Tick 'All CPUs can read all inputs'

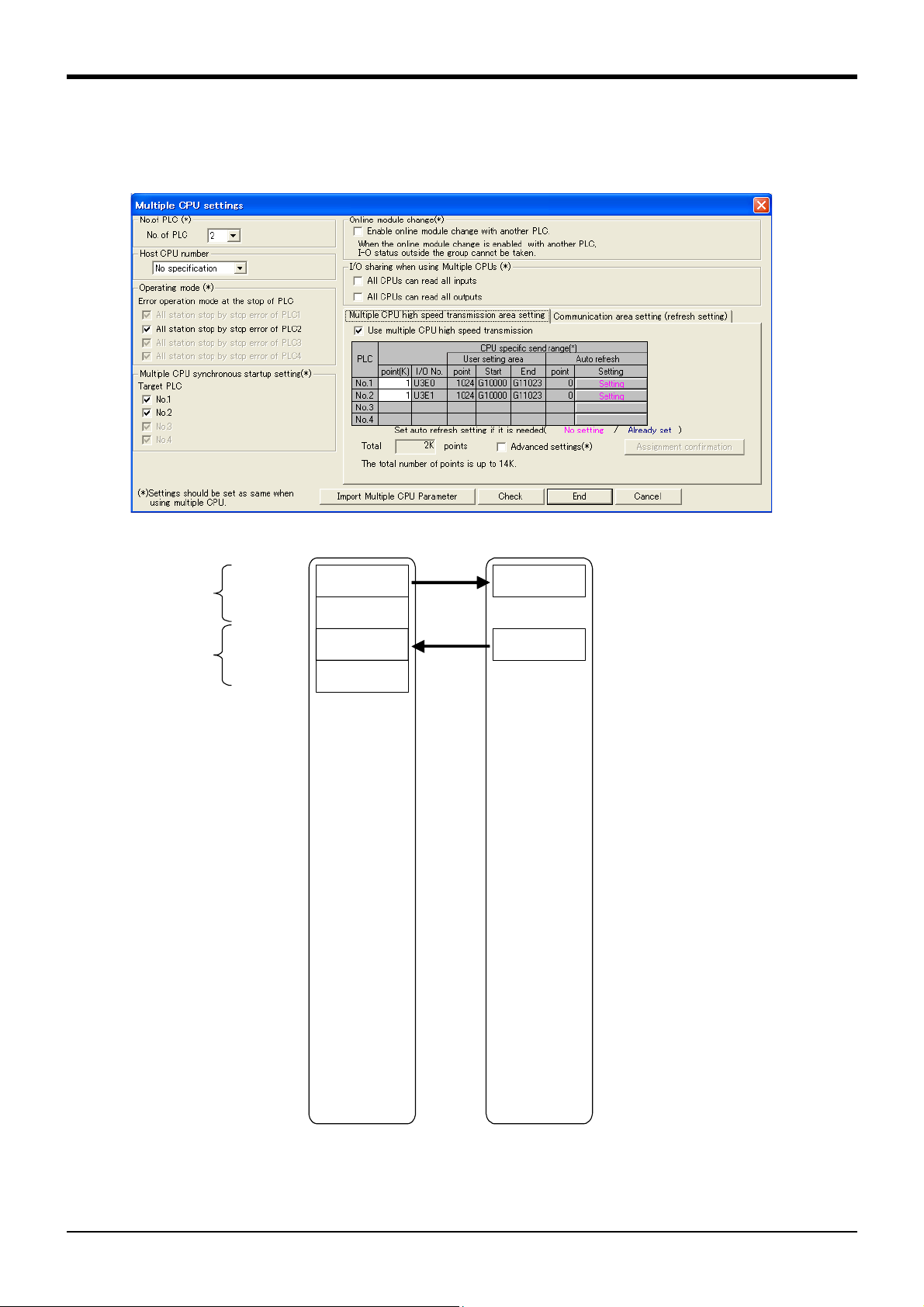[x=358, y=281]
